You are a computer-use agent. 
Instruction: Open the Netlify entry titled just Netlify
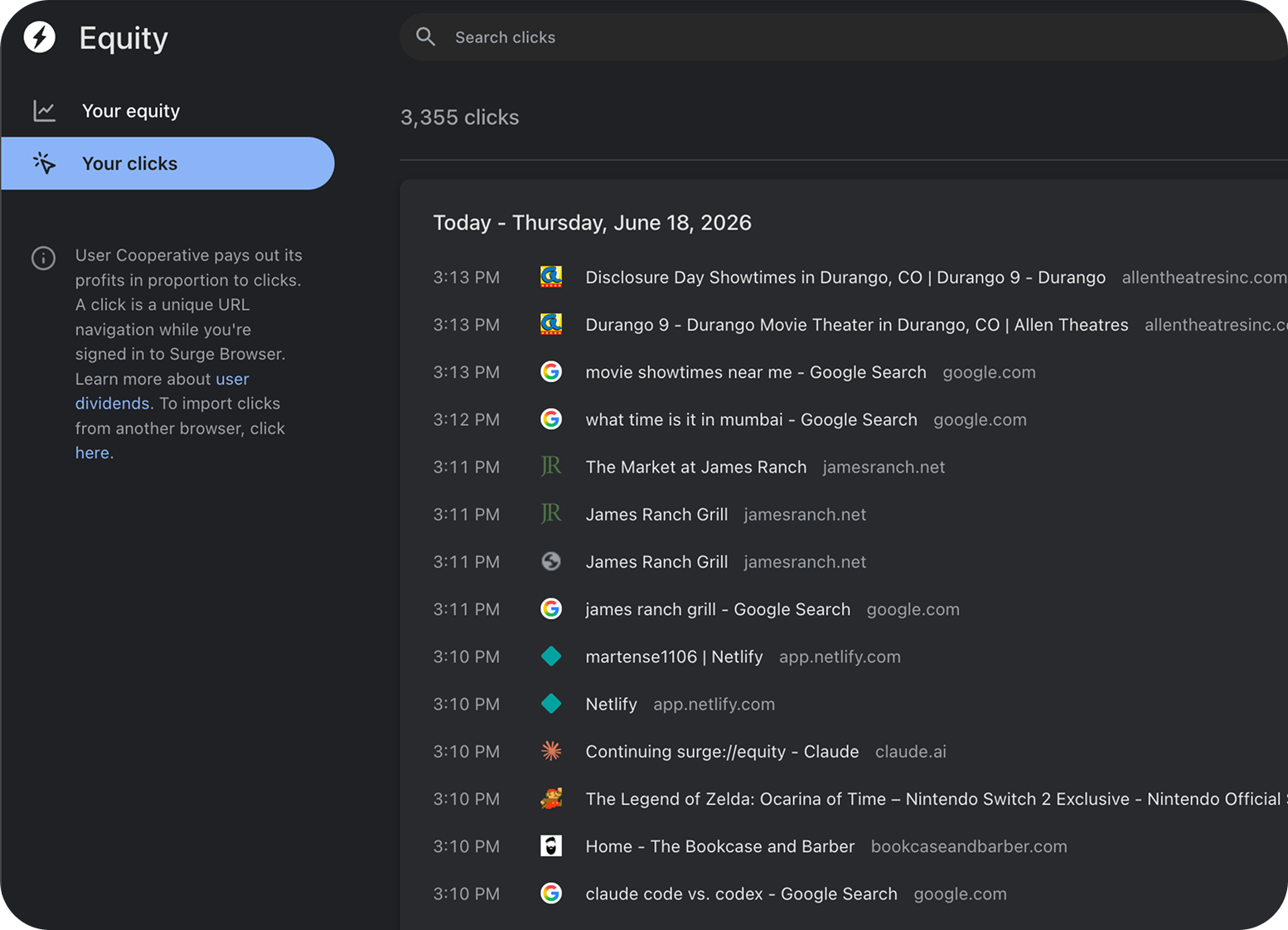[612, 705]
